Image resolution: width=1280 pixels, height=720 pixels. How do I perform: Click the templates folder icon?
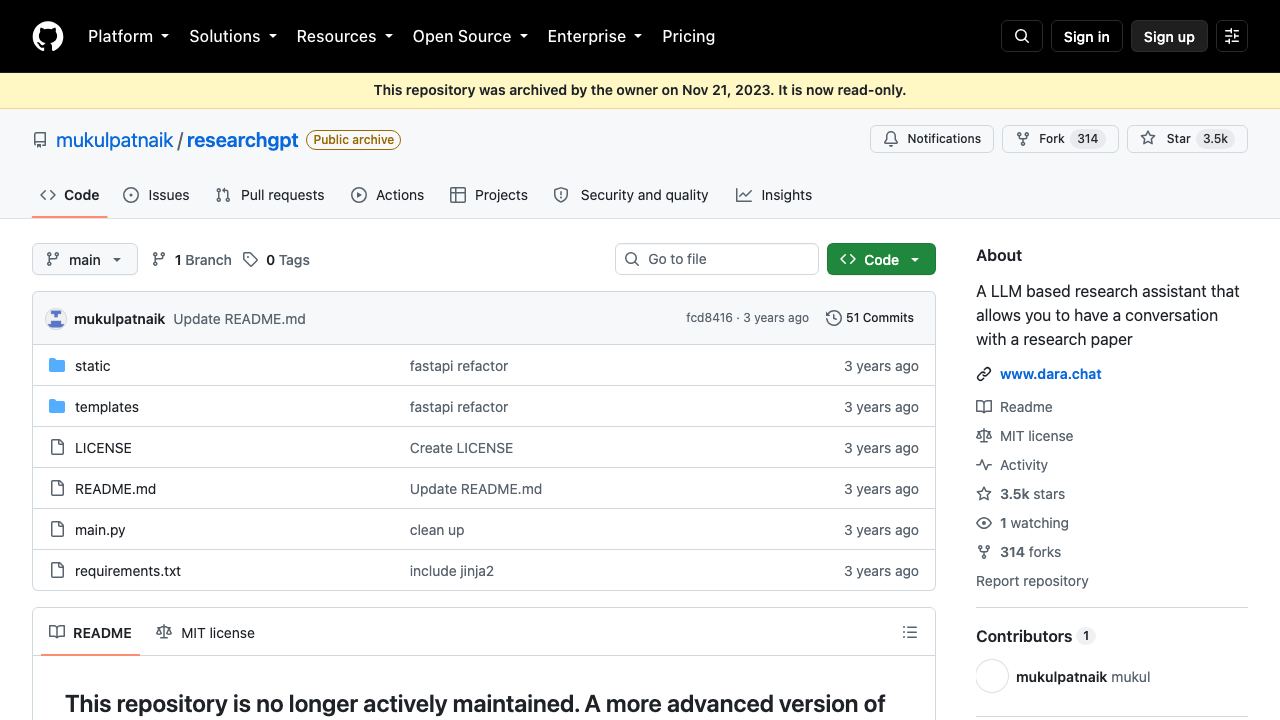pos(57,407)
